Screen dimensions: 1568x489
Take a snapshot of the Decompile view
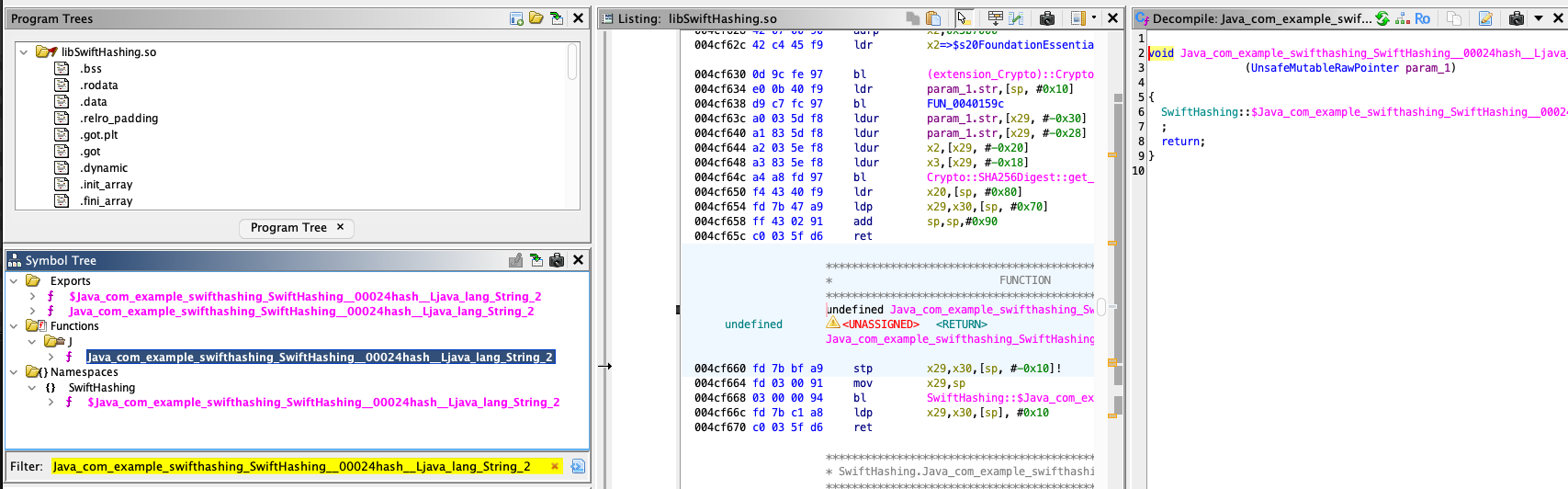1517,18
